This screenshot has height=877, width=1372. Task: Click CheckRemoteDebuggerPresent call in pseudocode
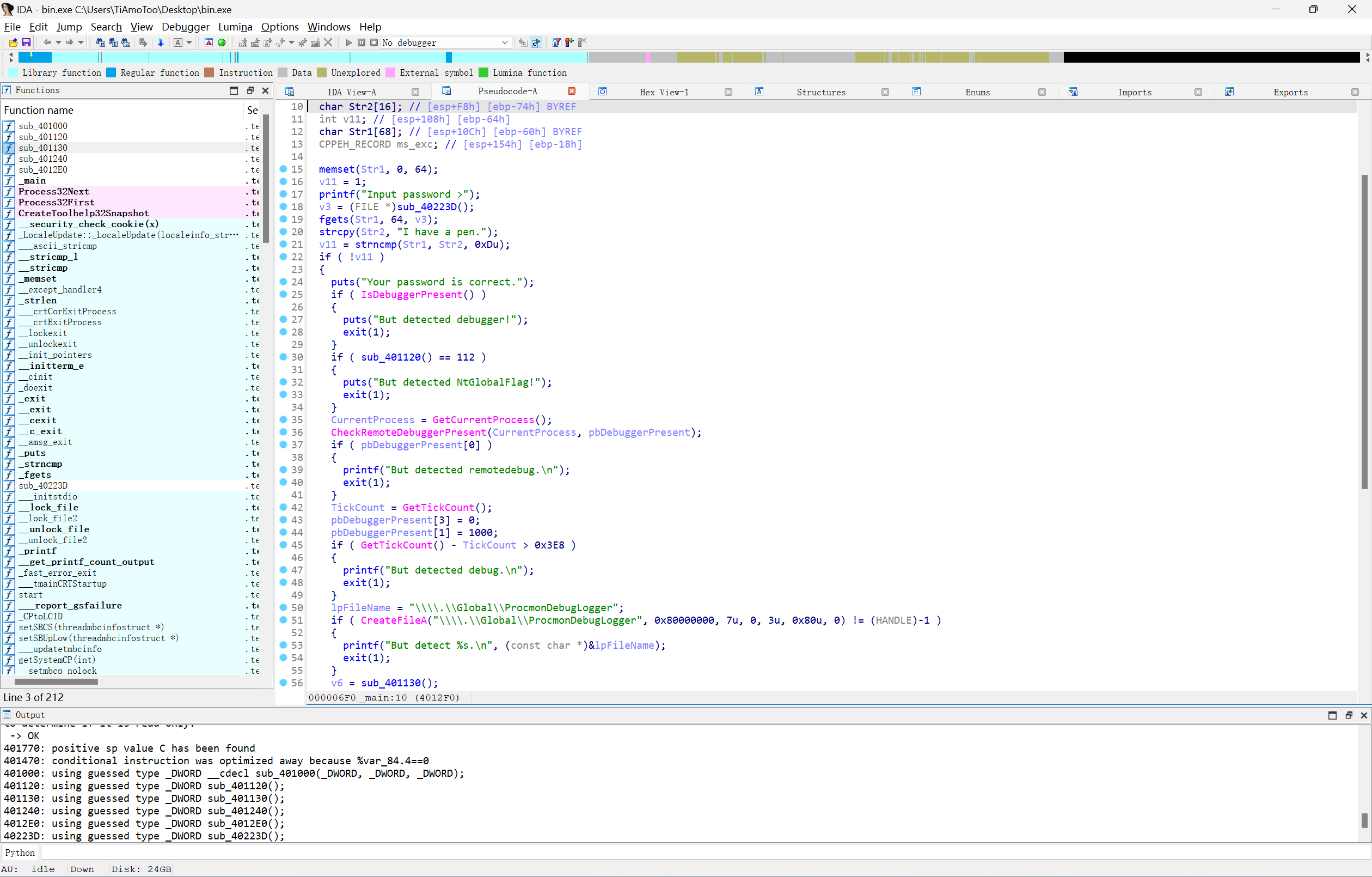point(408,432)
